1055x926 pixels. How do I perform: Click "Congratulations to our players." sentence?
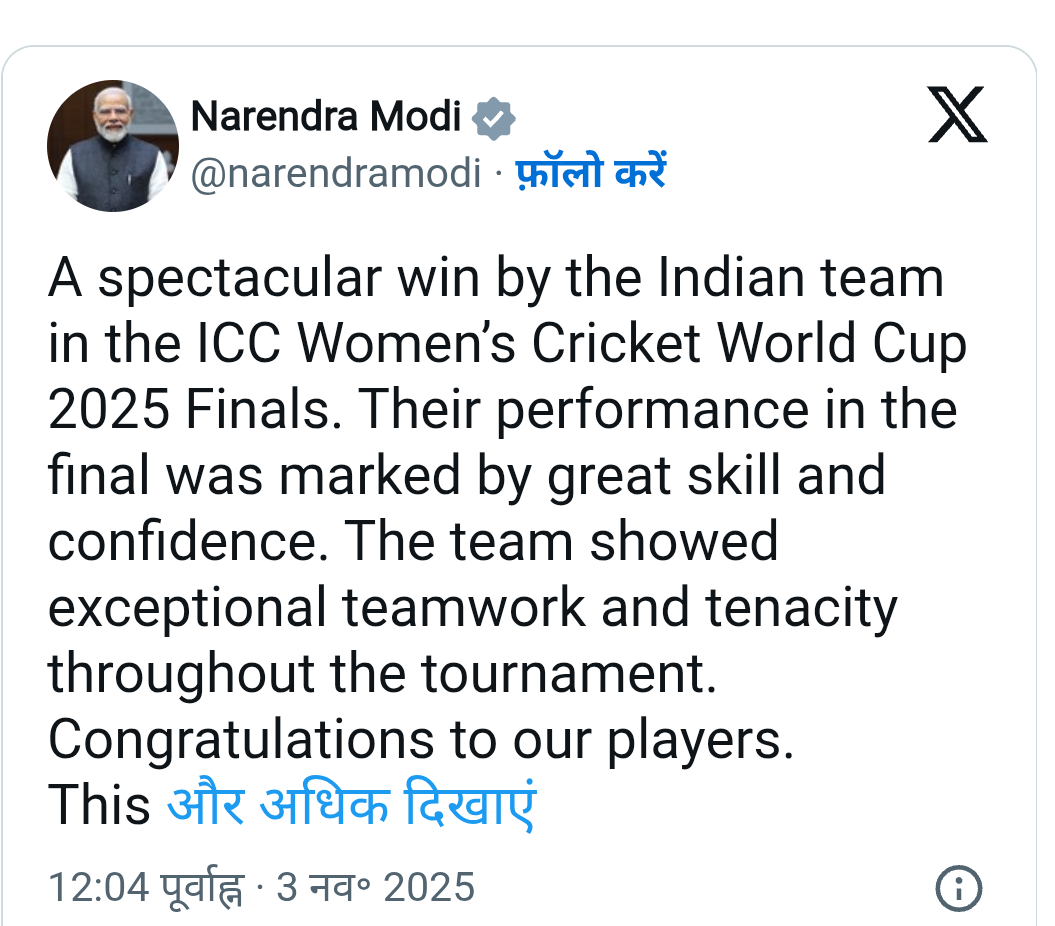420,740
